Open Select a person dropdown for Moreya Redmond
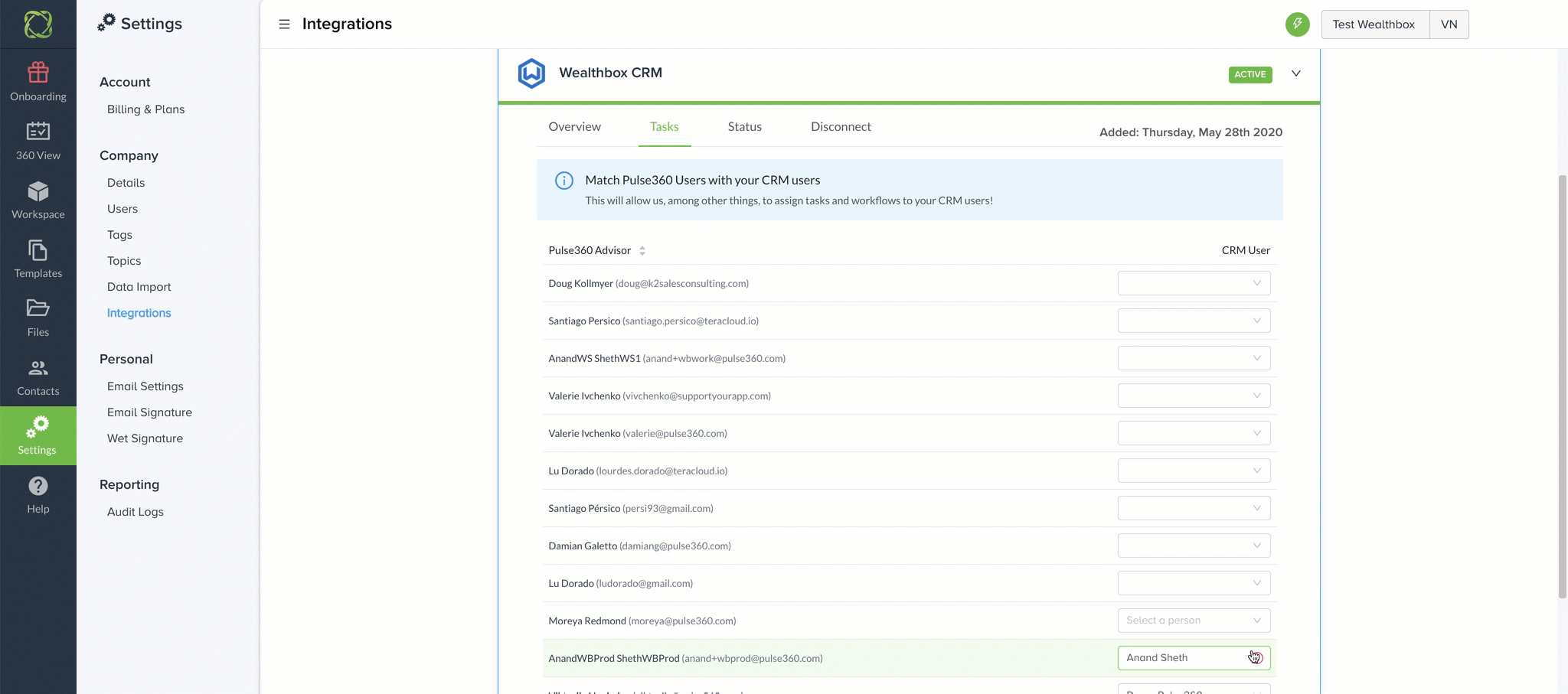Screen dimensions: 1568x694 point(1194,621)
